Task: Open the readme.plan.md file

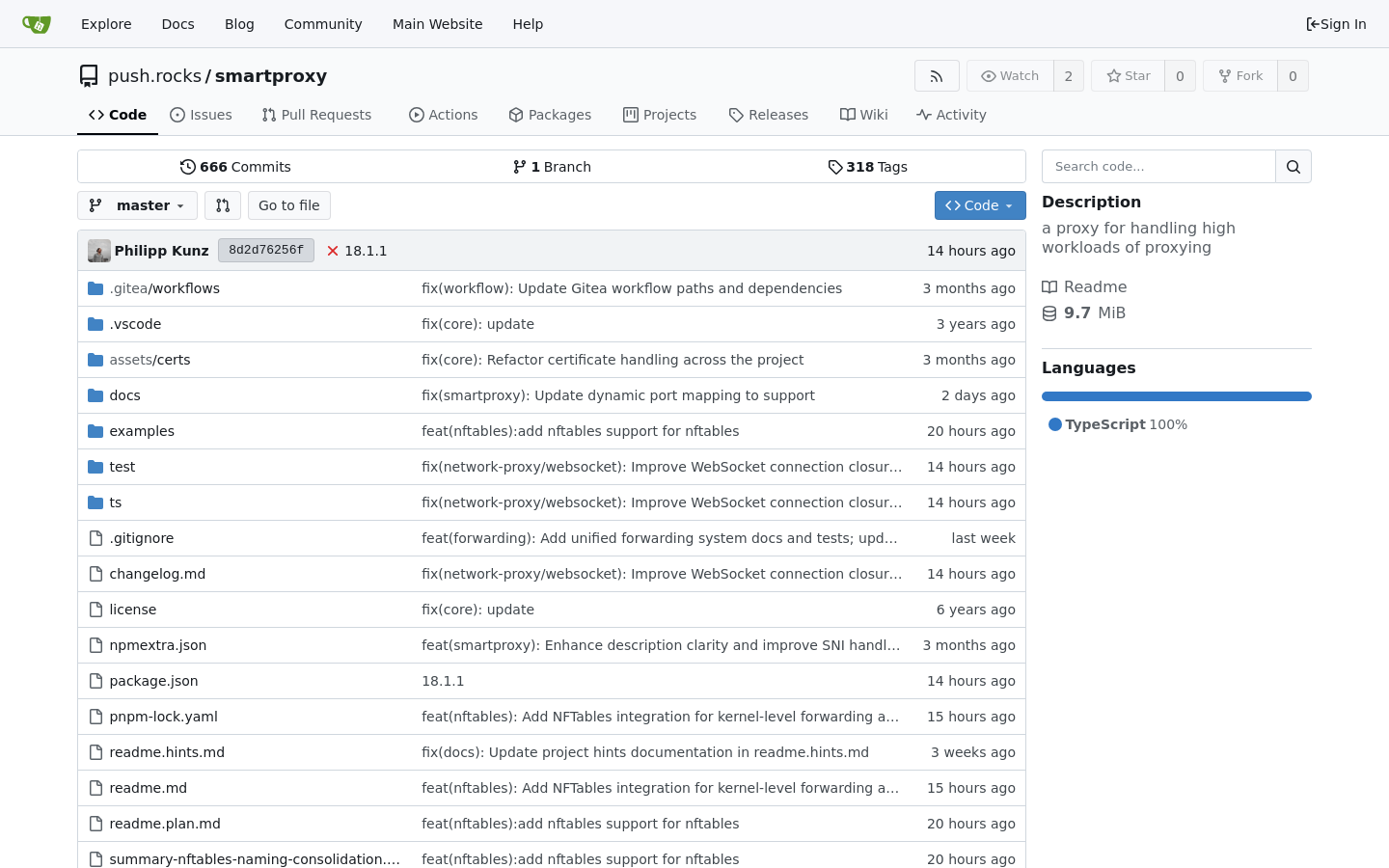Action: click(x=165, y=824)
